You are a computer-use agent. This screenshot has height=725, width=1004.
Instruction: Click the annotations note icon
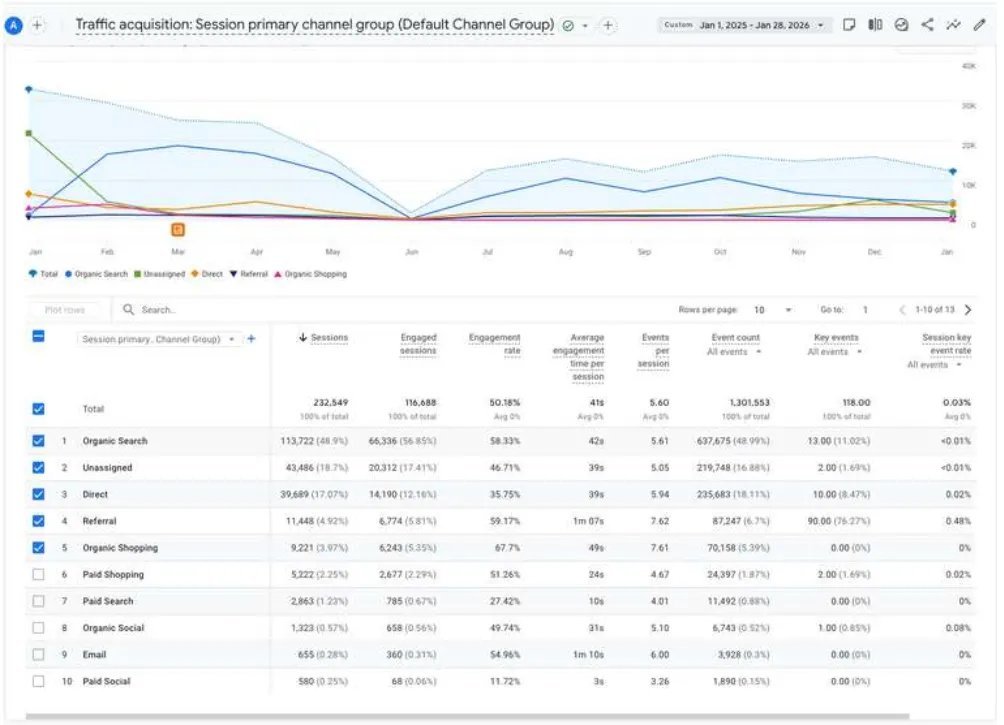pos(849,25)
